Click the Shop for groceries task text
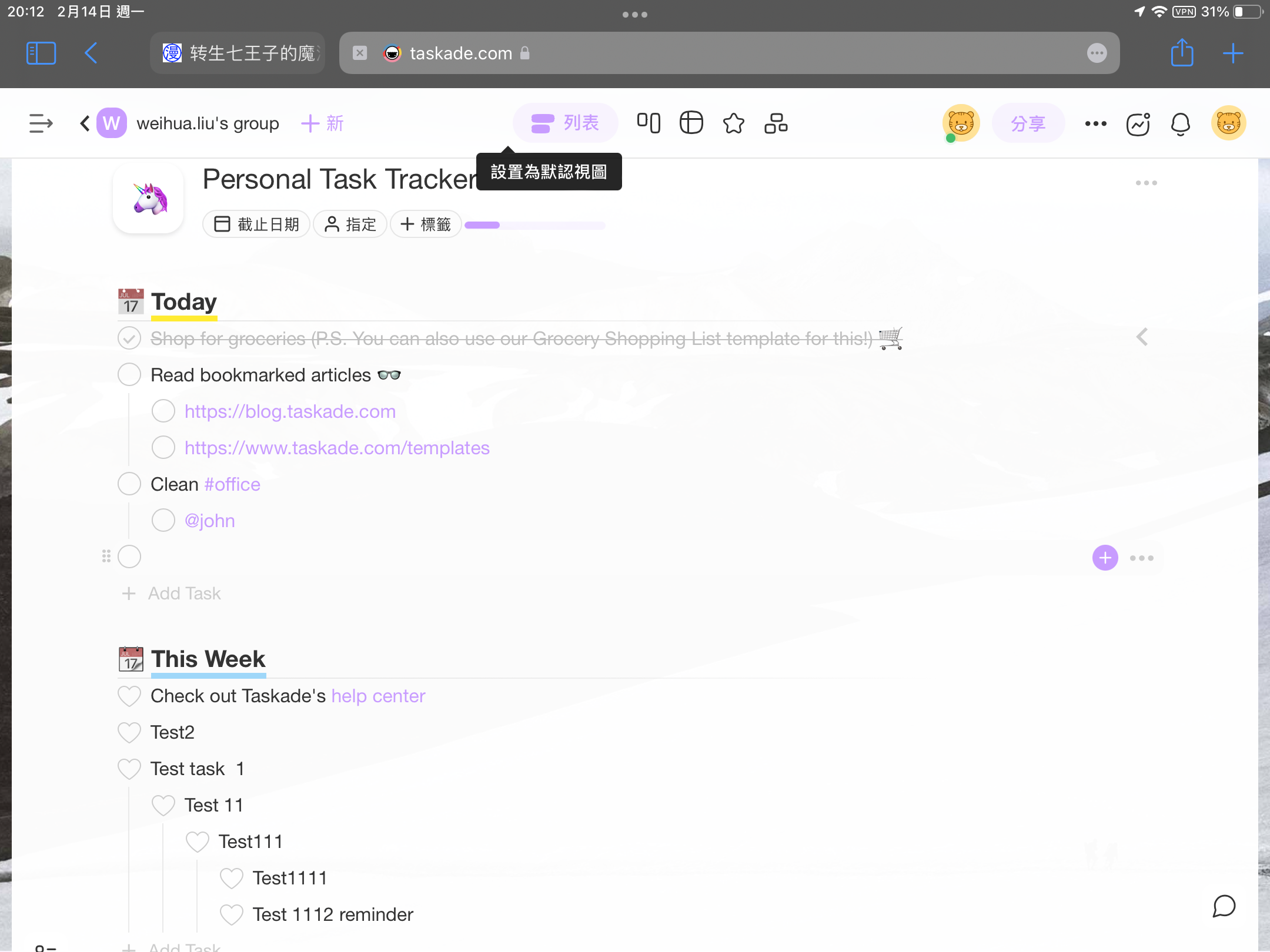This screenshot has height=952, width=1270. [512, 338]
